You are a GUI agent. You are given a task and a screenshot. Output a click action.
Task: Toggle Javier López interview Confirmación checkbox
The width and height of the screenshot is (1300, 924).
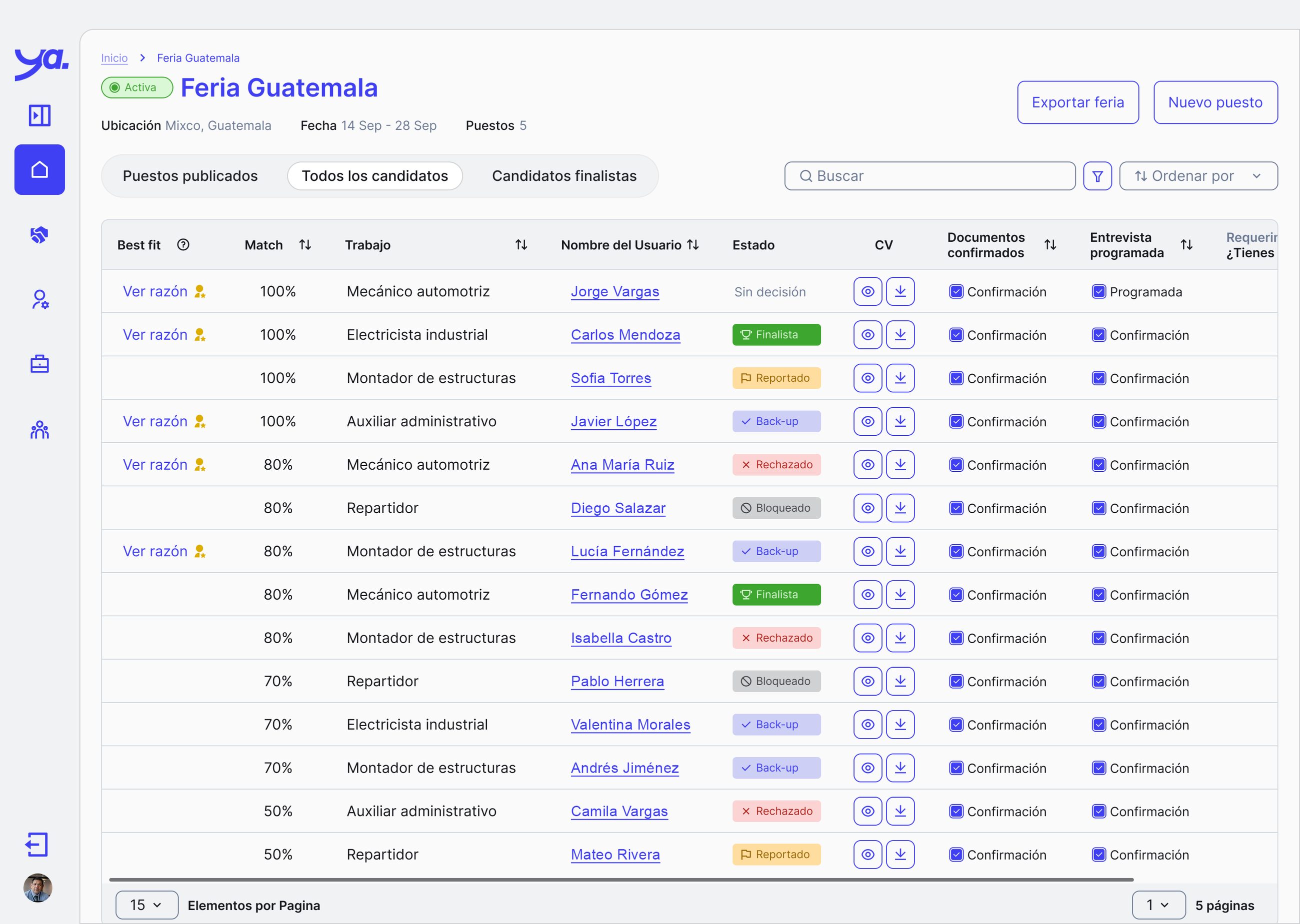[x=1099, y=422]
